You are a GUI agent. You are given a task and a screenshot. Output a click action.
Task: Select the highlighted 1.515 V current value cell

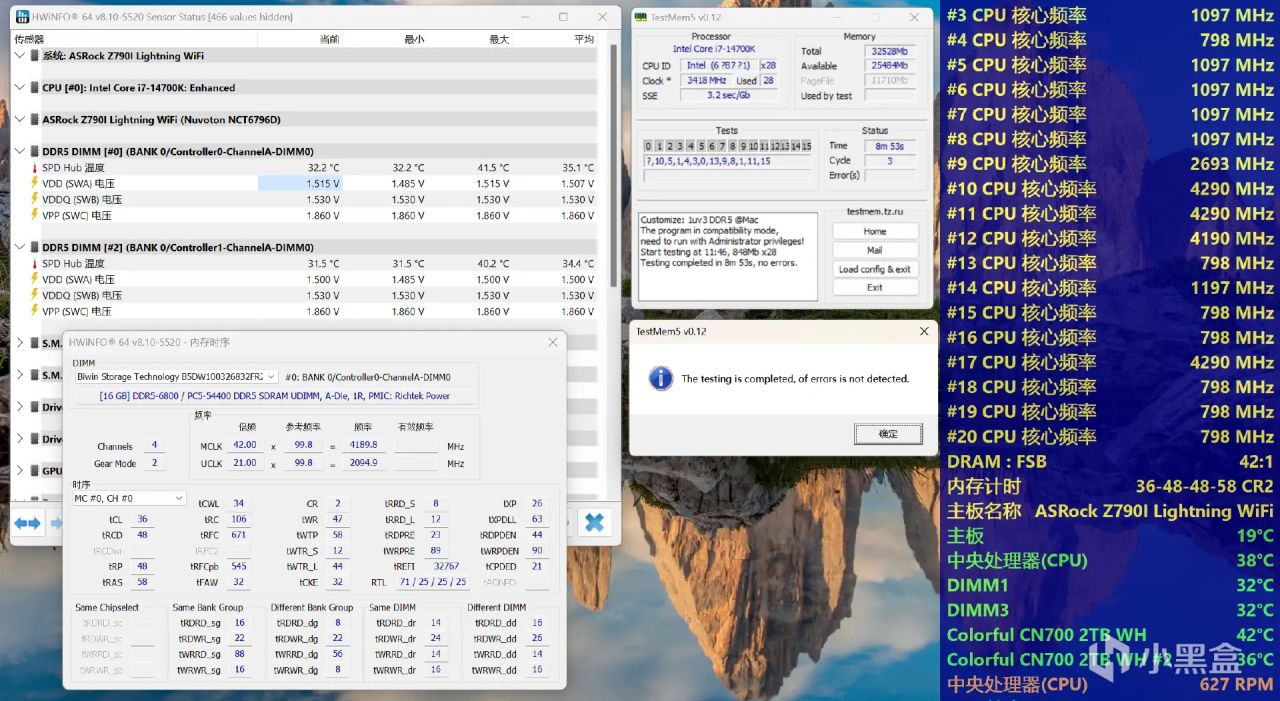300,184
